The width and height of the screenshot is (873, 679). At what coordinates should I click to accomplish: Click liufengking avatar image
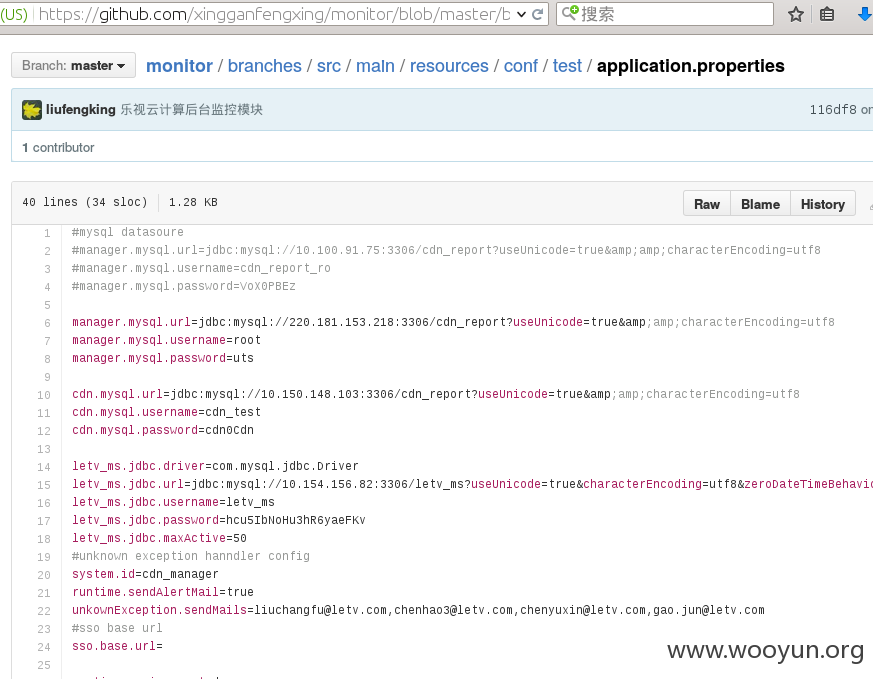click(x=32, y=110)
